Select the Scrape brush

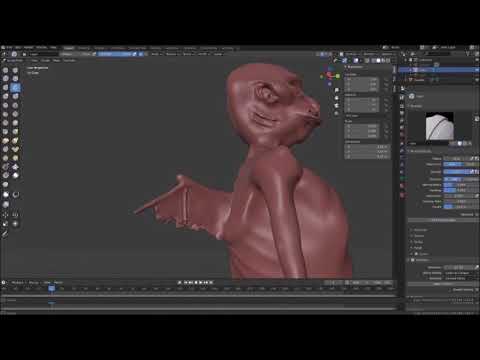click(6, 123)
